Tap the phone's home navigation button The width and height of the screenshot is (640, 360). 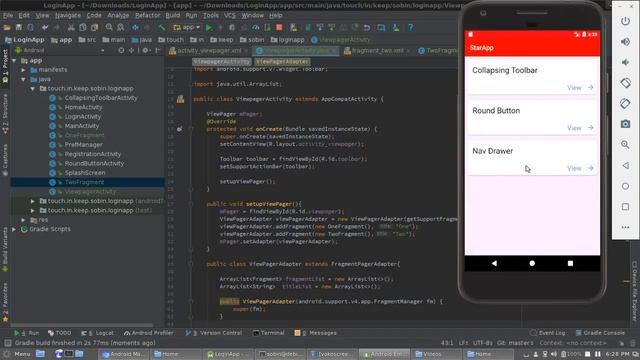[532, 263]
